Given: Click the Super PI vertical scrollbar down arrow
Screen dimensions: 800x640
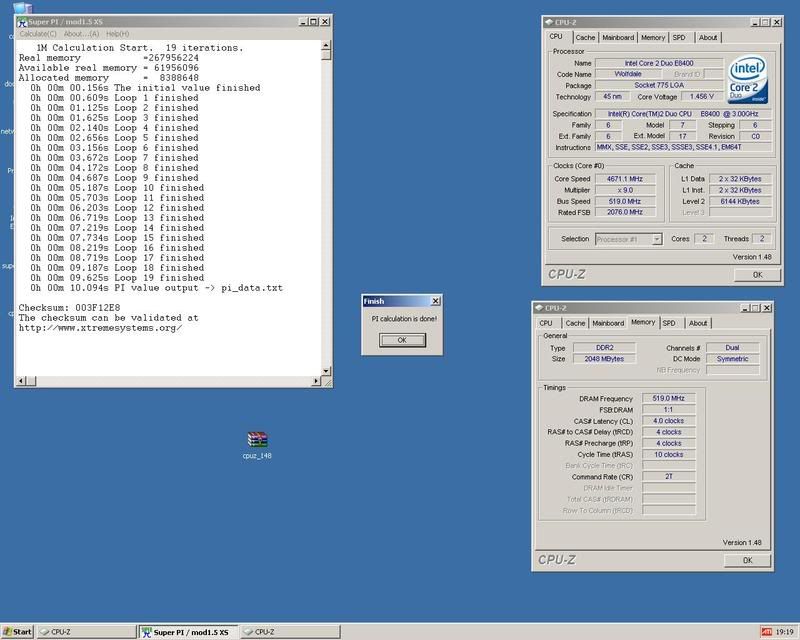Looking at the screenshot, I should (x=326, y=371).
